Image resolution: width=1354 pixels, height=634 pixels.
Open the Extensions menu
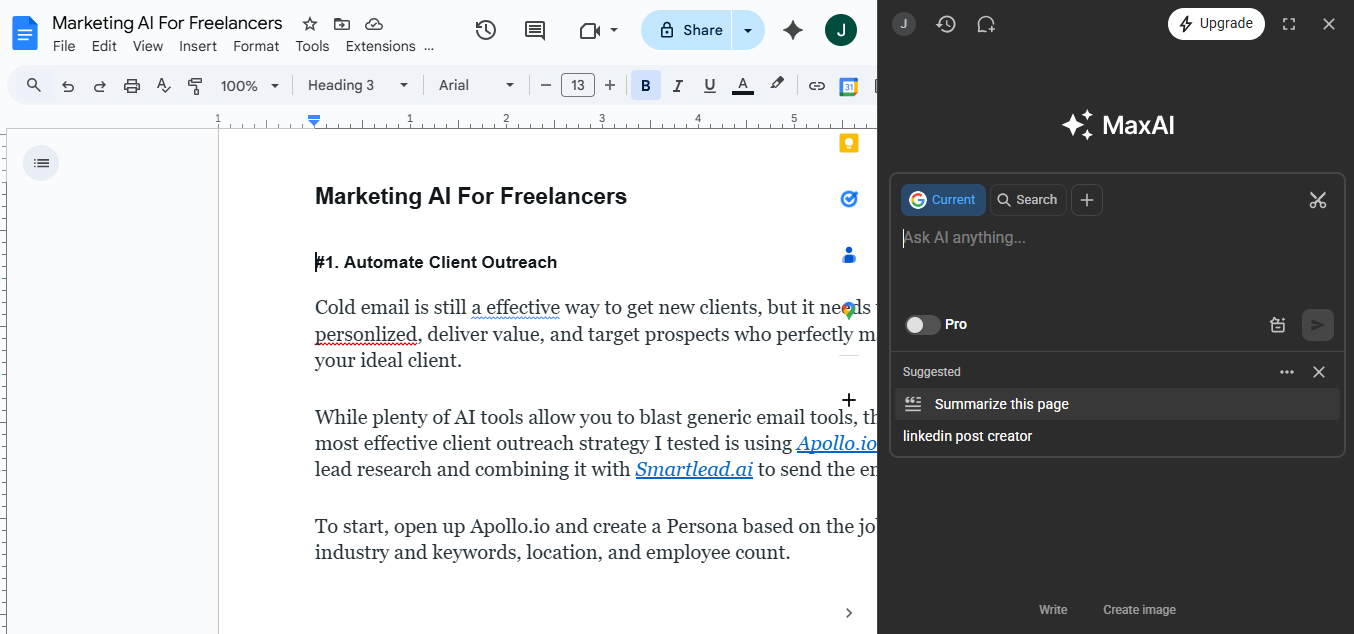pyautogui.click(x=380, y=46)
